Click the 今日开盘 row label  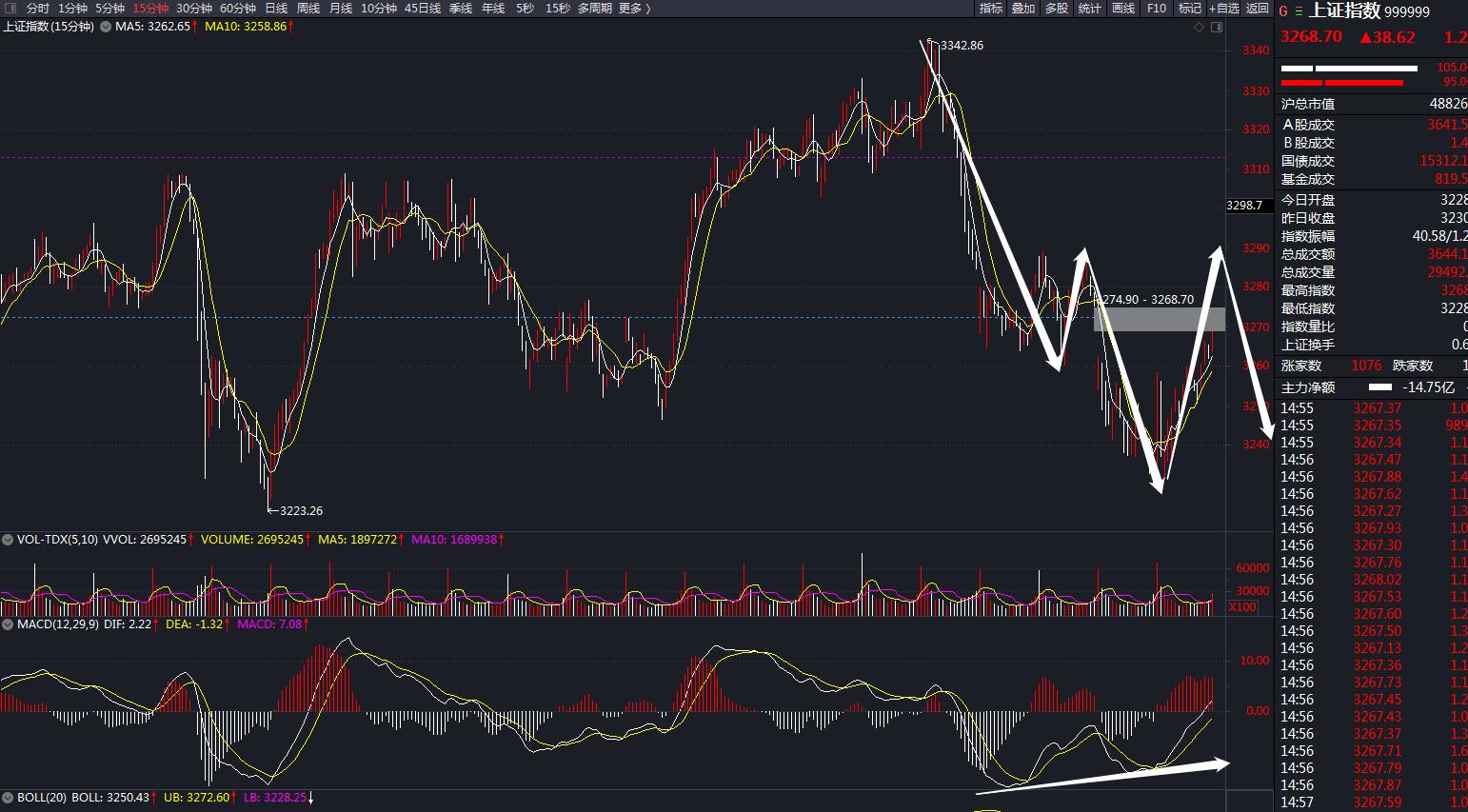point(1308,200)
